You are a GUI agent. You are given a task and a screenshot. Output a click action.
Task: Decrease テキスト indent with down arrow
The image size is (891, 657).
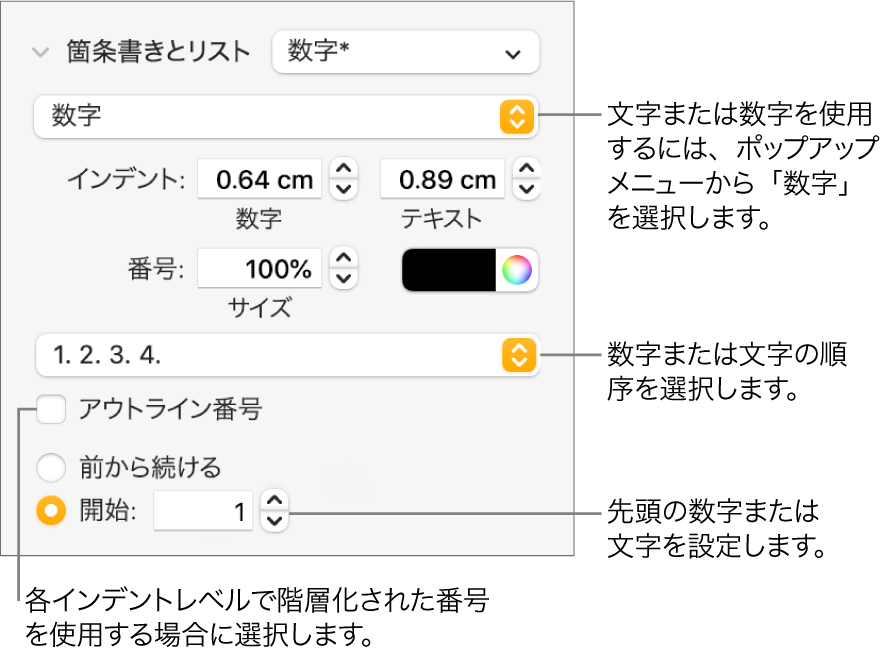click(x=527, y=190)
